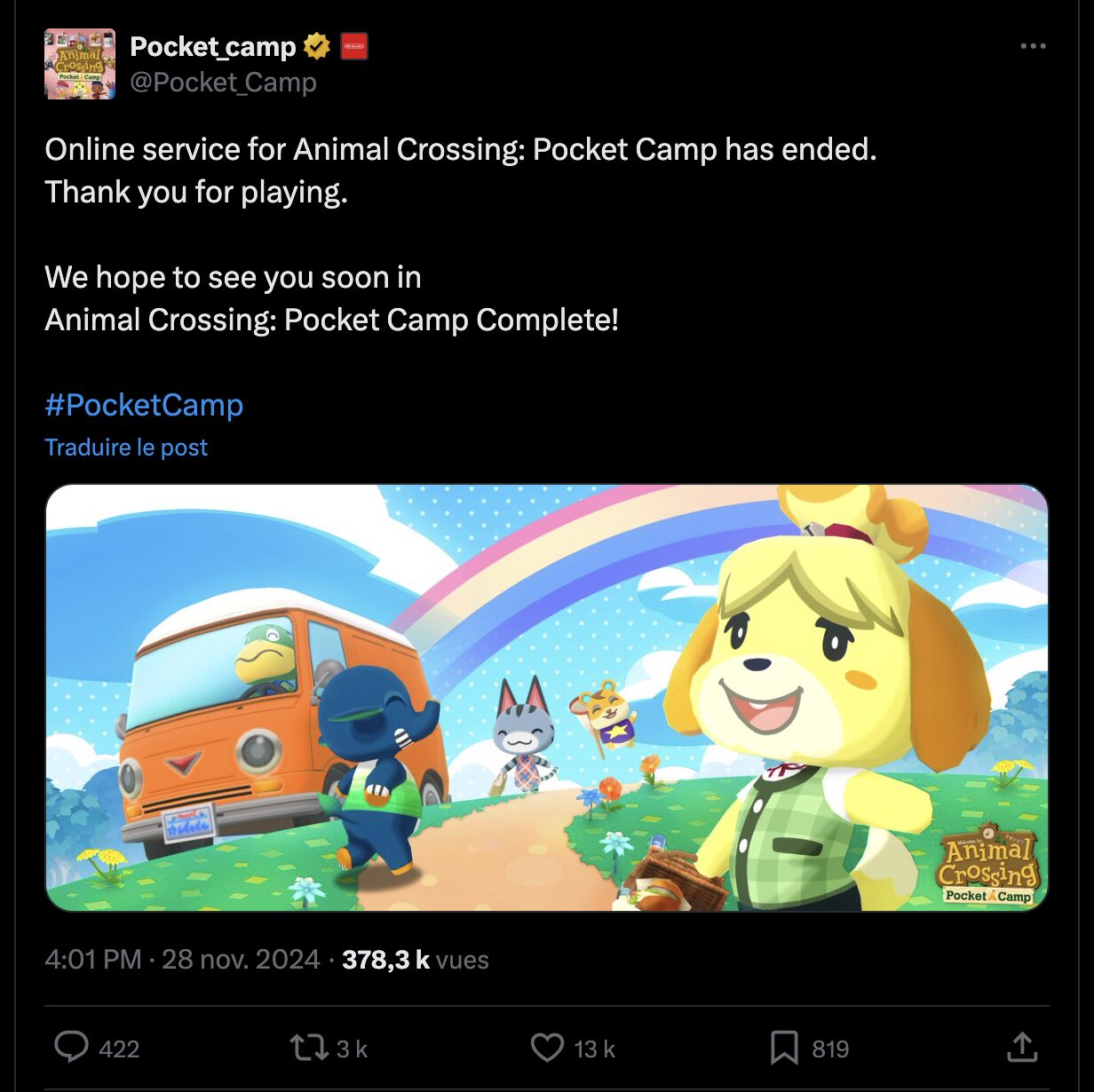This screenshot has width=1094, height=1092.
Task: Click the 28 nov. 2024 date
Action: click(241, 960)
